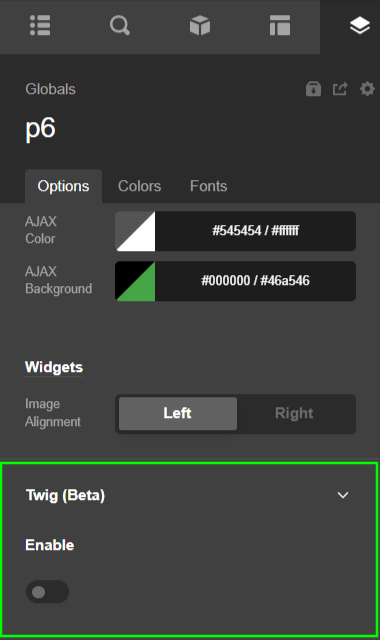Choose Right image alignment
This screenshot has width=380, height=640.
(294, 413)
